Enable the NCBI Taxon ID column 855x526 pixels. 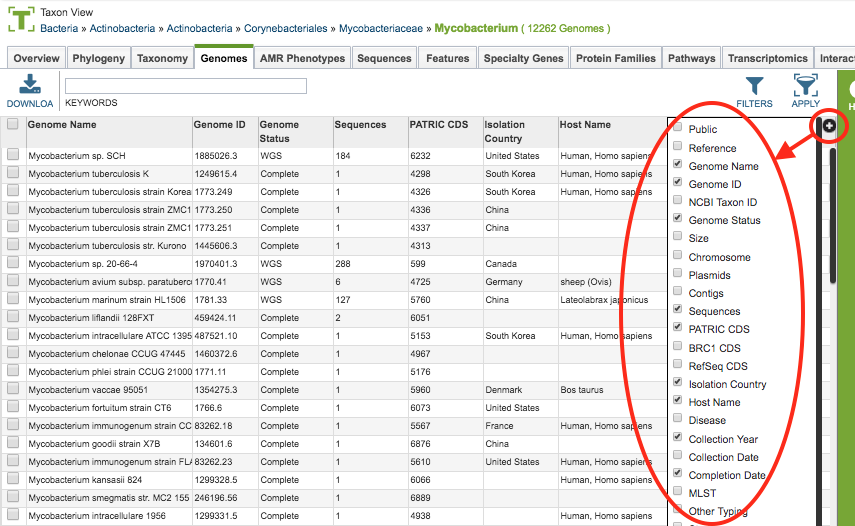click(677, 200)
